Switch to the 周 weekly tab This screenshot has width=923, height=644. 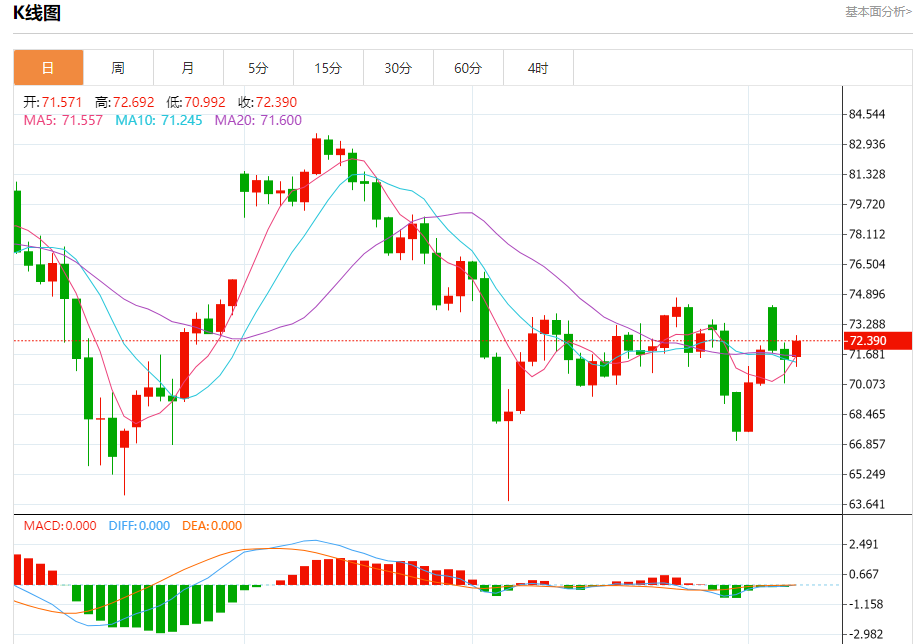118,68
